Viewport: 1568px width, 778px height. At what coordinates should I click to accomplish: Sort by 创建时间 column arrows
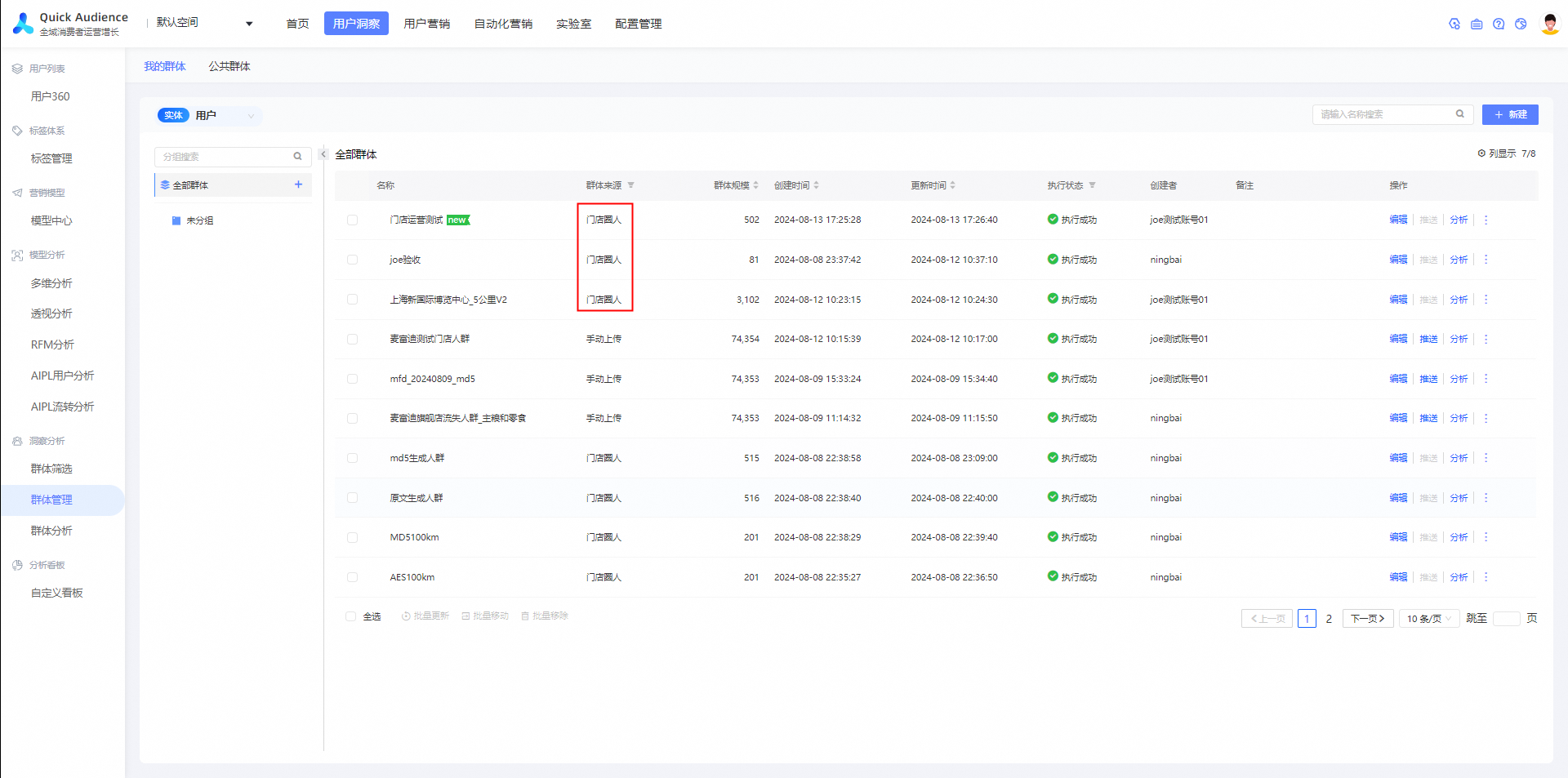[816, 185]
